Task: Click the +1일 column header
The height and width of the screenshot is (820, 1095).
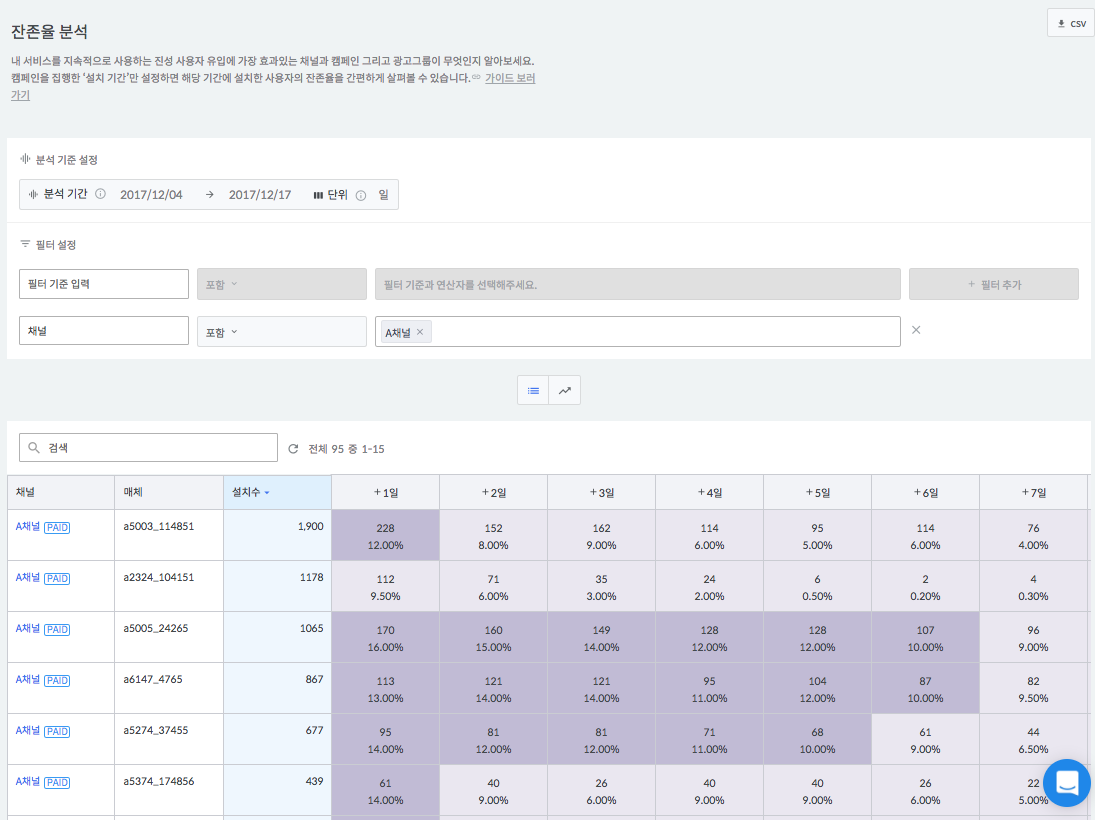Action: (385, 492)
